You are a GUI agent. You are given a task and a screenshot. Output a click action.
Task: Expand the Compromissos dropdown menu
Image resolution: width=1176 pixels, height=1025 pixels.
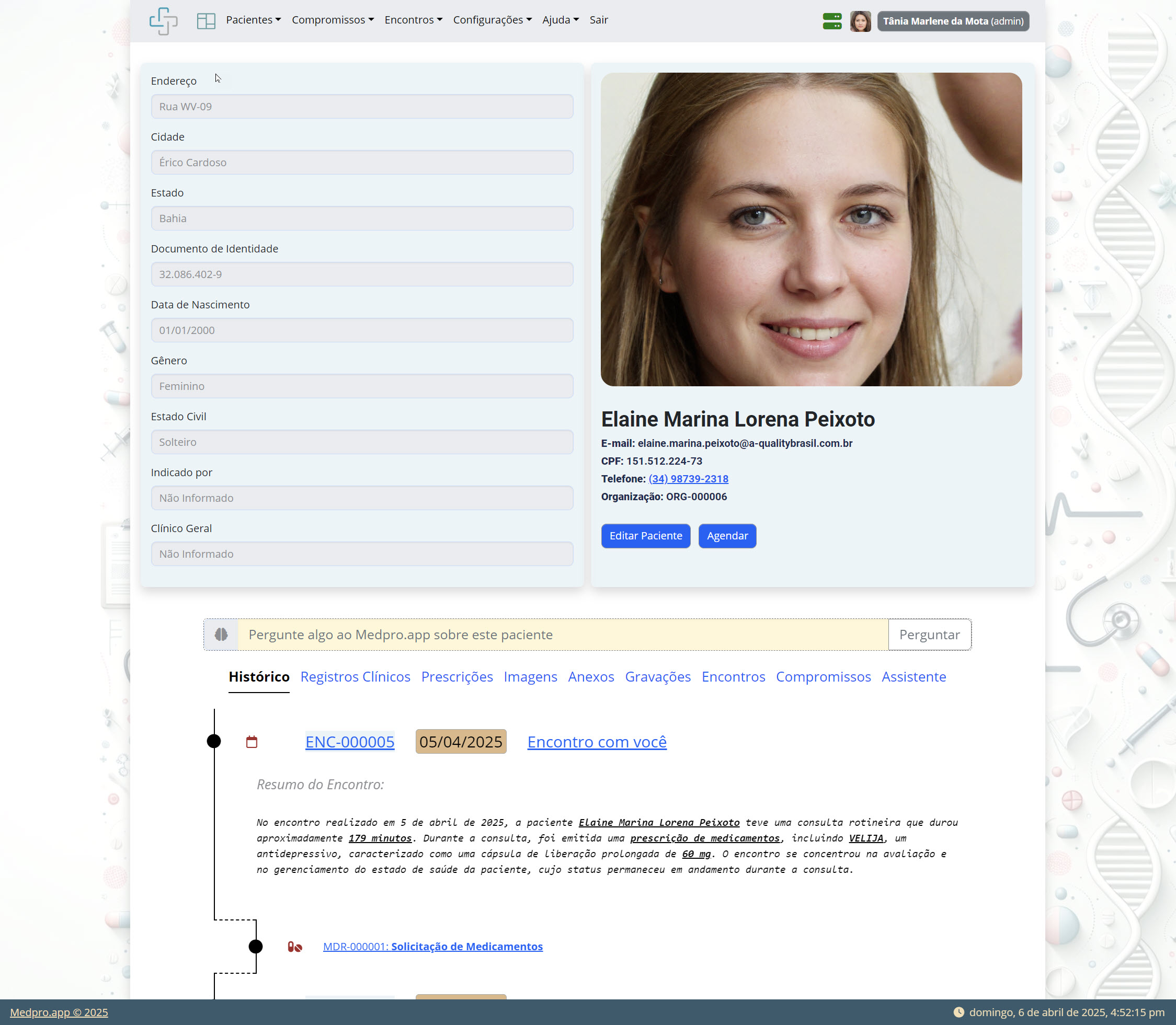[x=333, y=20]
